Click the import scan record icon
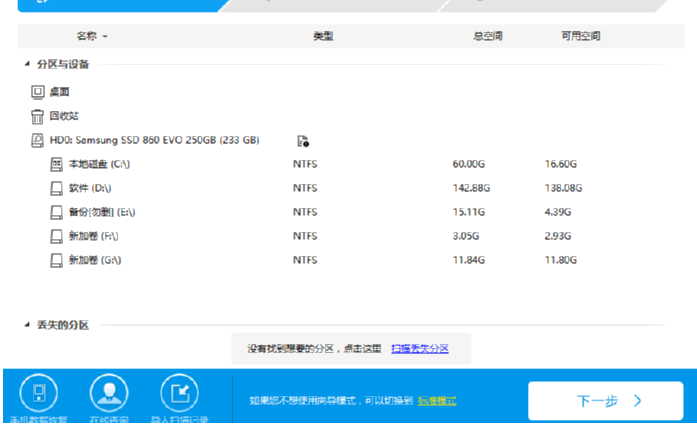 (180, 393)
